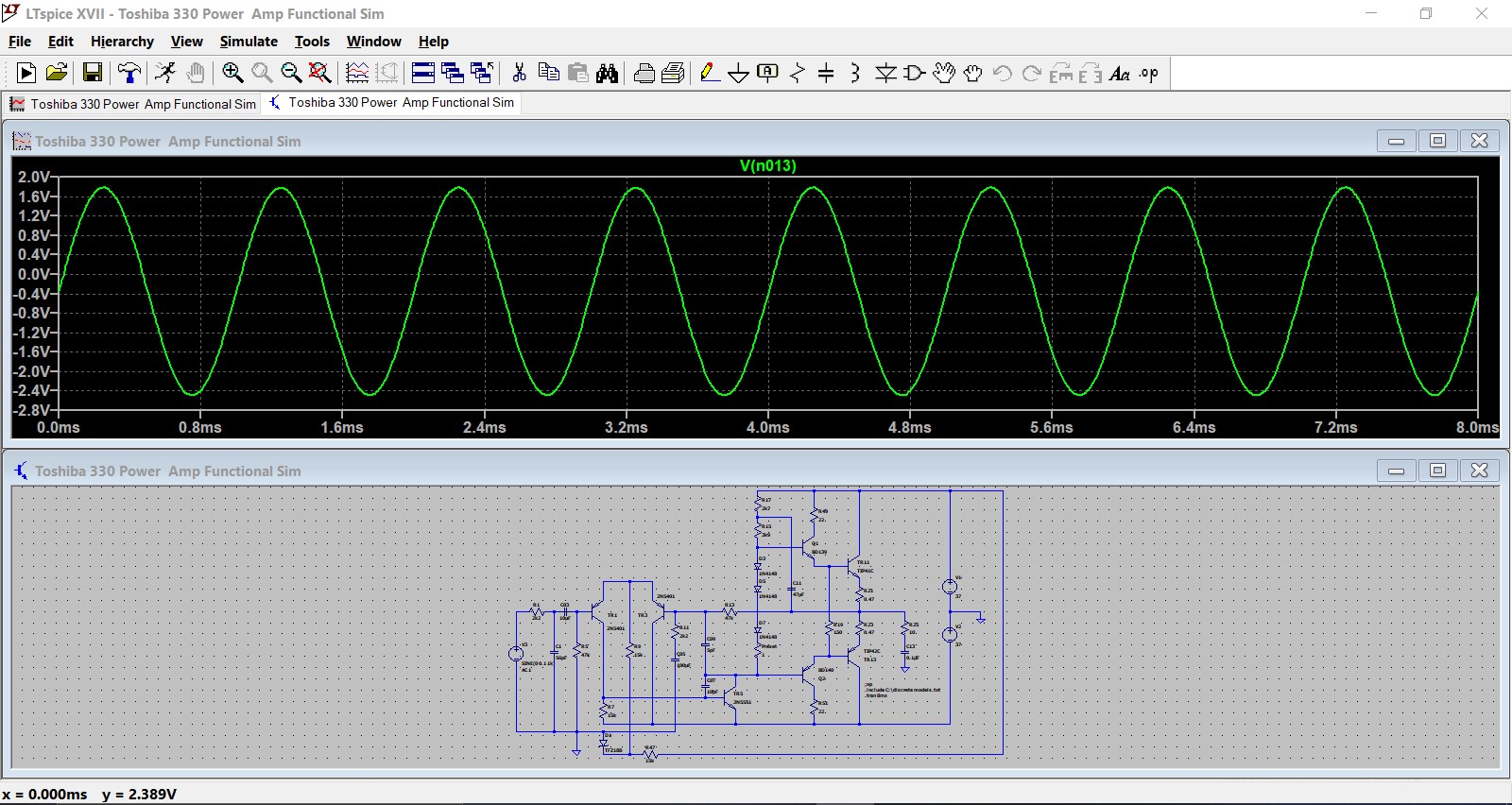
Task: Select the Pan magnifier icon
Action: pyautogui.click(x=262, y=73)
